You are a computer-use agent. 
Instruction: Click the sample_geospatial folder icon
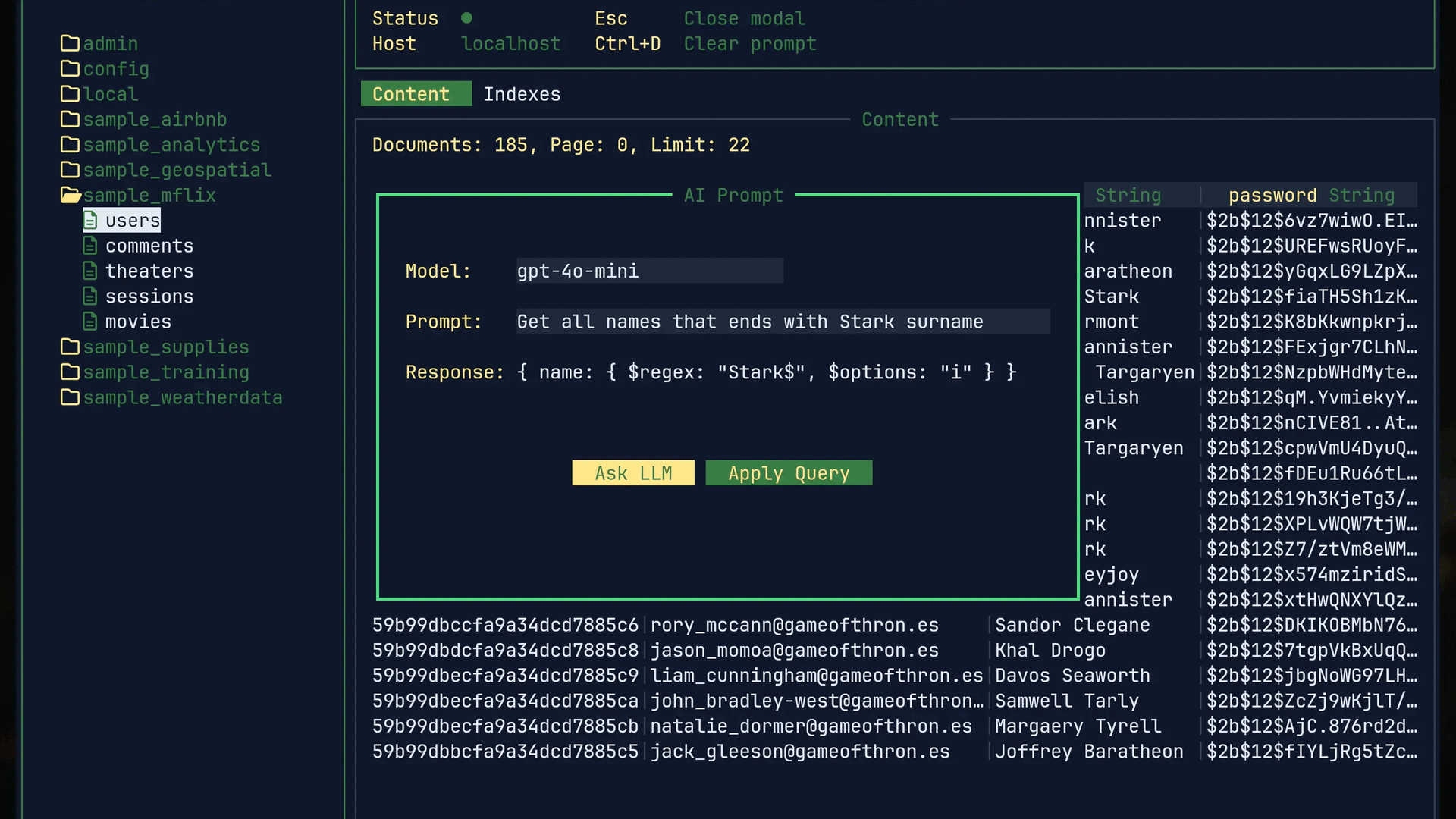click(x=70, y=170)
